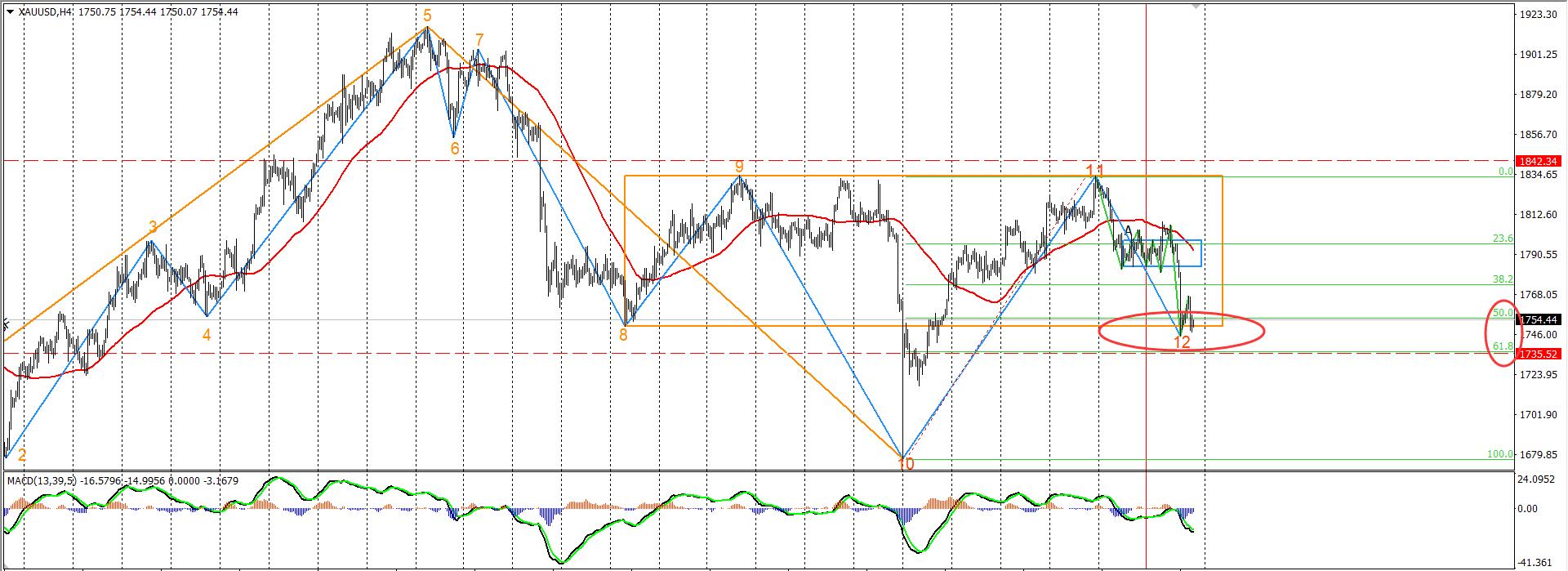Click the gray chart shift triangle marker
1568x571 pixels.
pyautogui.click(x=1196, y=6)
